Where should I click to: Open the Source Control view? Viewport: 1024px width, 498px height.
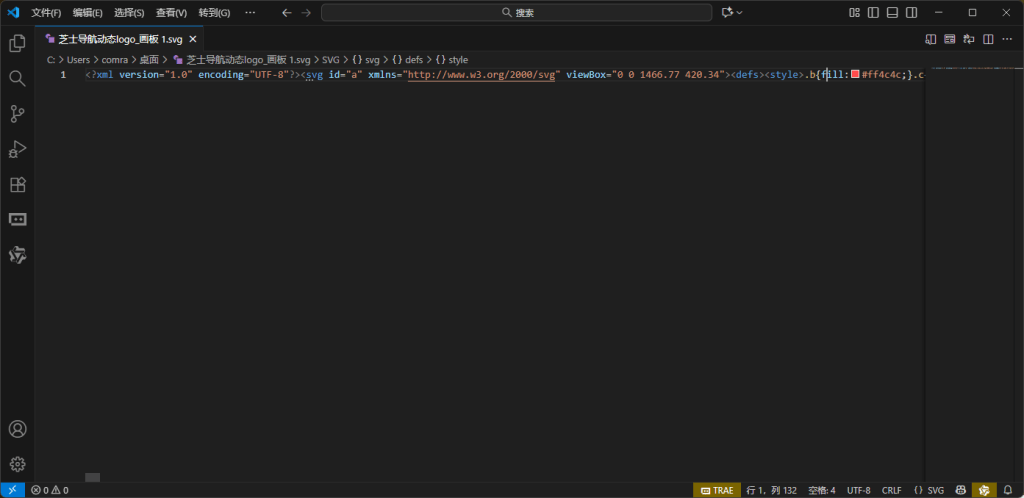coord(17,114)
